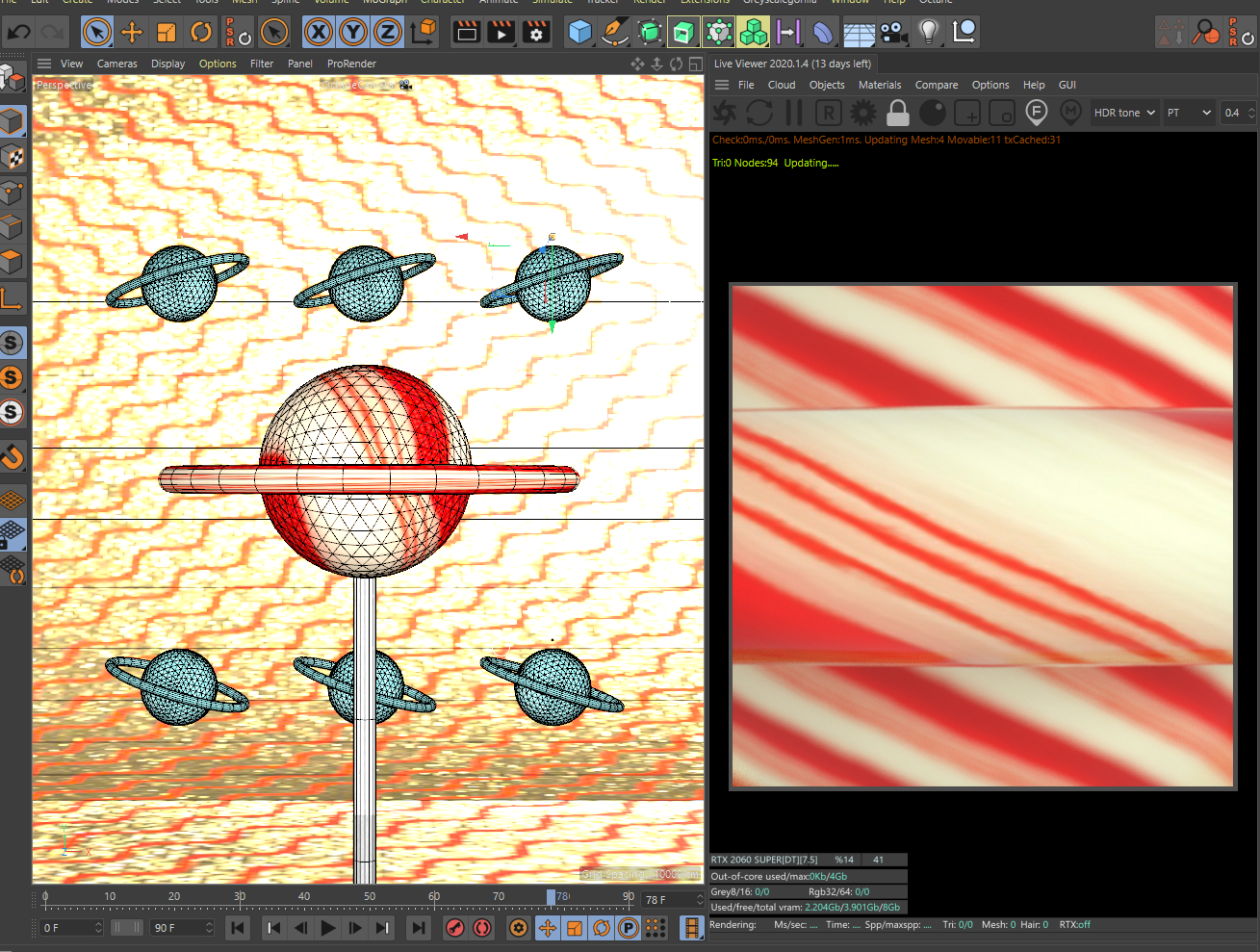
Task: Open the ProRender menu
Action: coord(351,64)
